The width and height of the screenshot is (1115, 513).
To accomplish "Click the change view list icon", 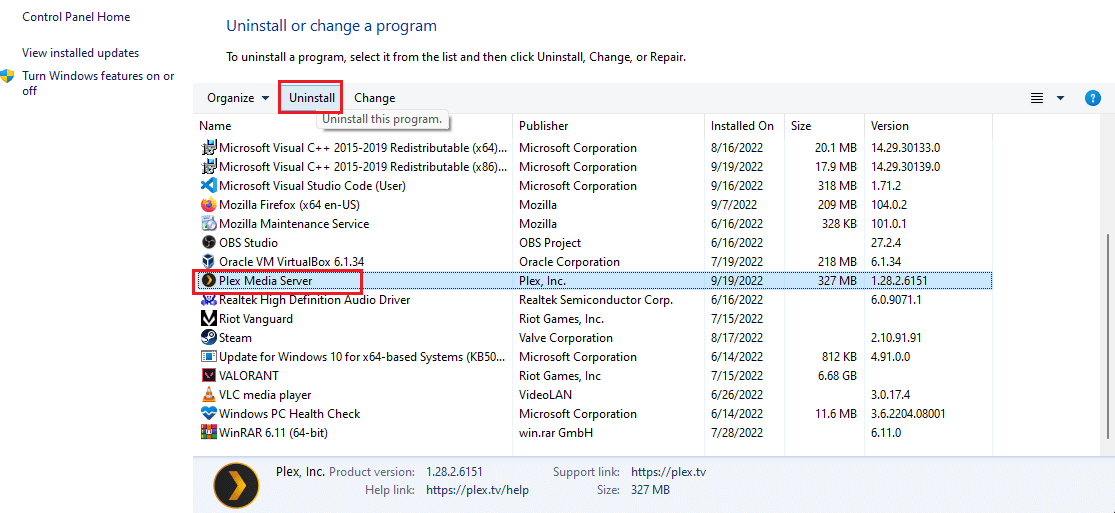I will [x=1037, y=98].
